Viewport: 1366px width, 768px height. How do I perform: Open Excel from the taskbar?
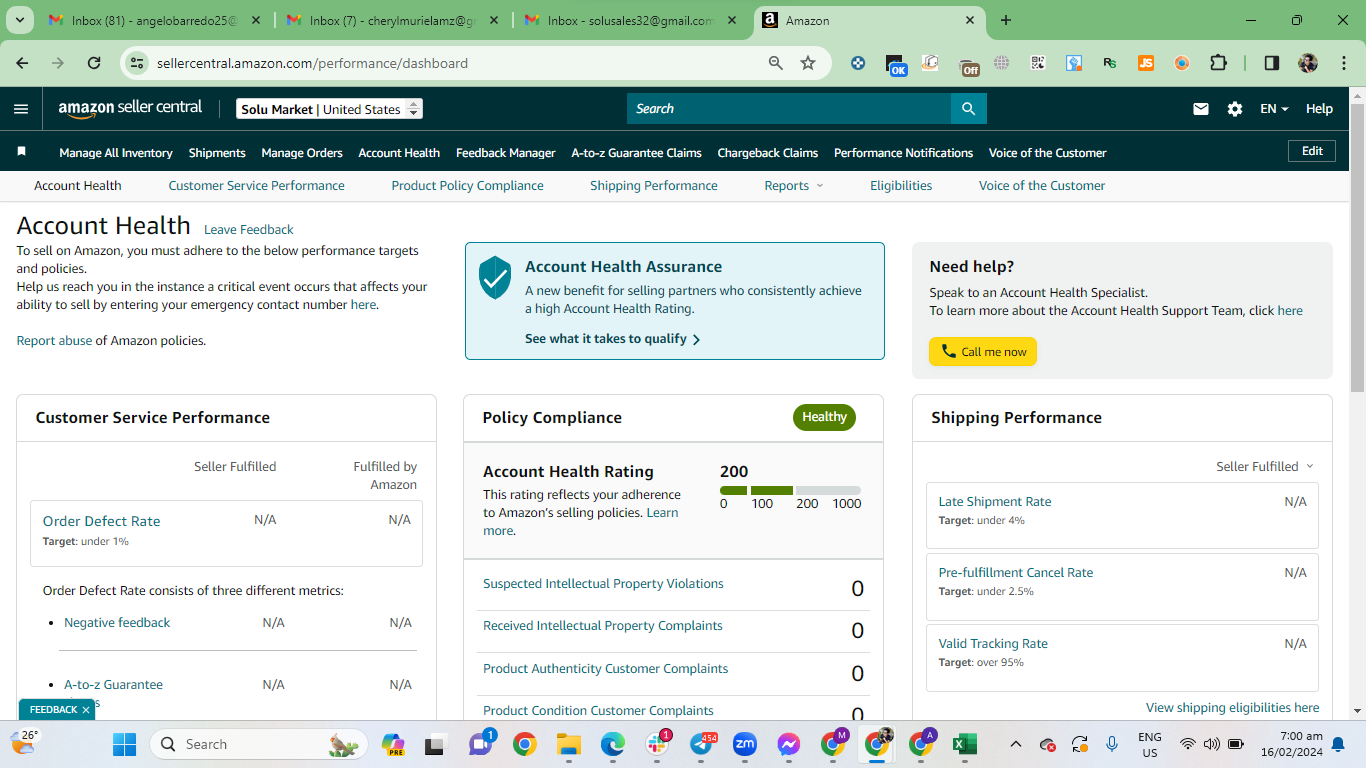click(964, 744)
